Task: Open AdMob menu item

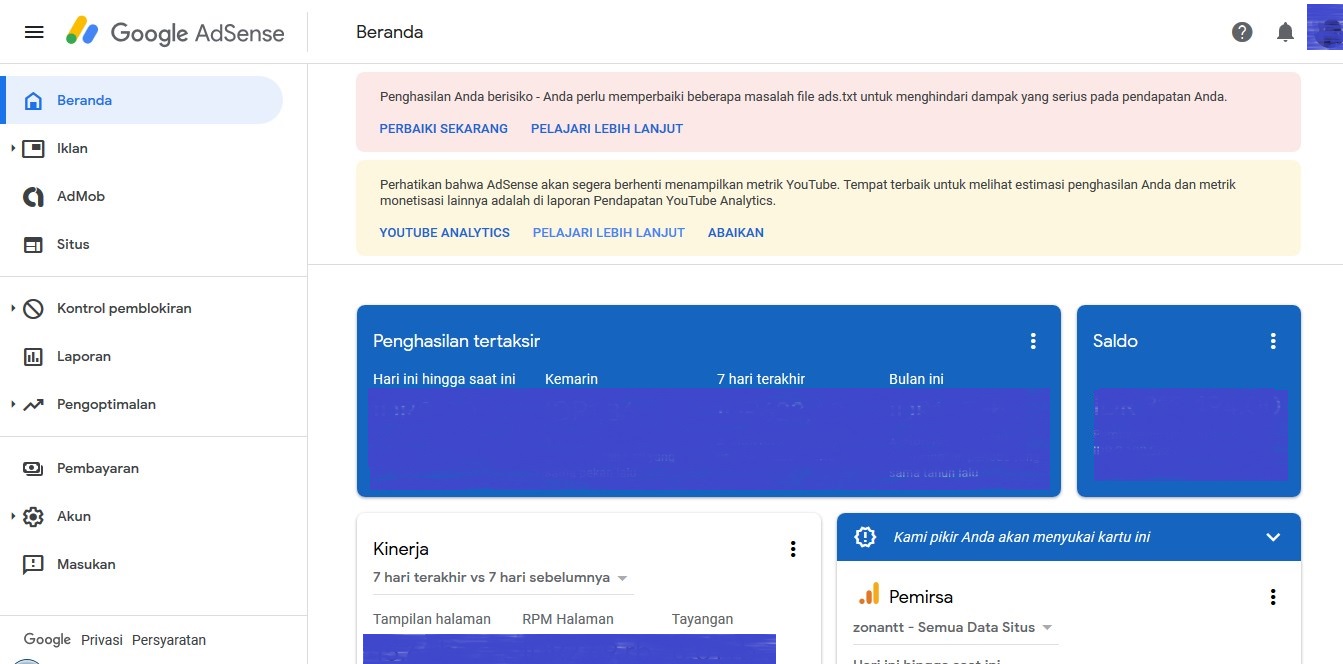Action: pyautogui.click(x=142, y=197)
